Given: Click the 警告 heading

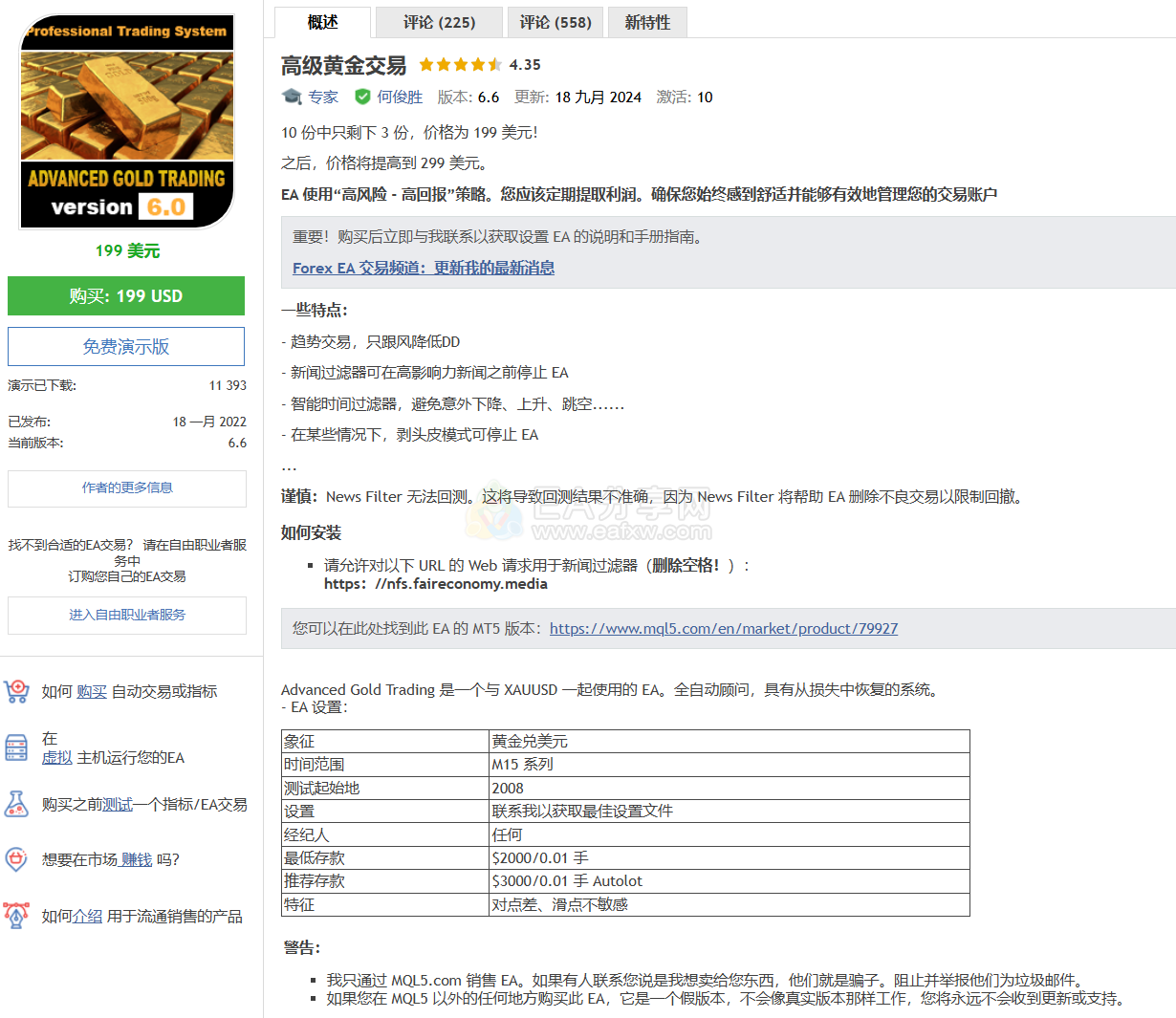Looking at the screenshot, I should (x=302, y=948).
